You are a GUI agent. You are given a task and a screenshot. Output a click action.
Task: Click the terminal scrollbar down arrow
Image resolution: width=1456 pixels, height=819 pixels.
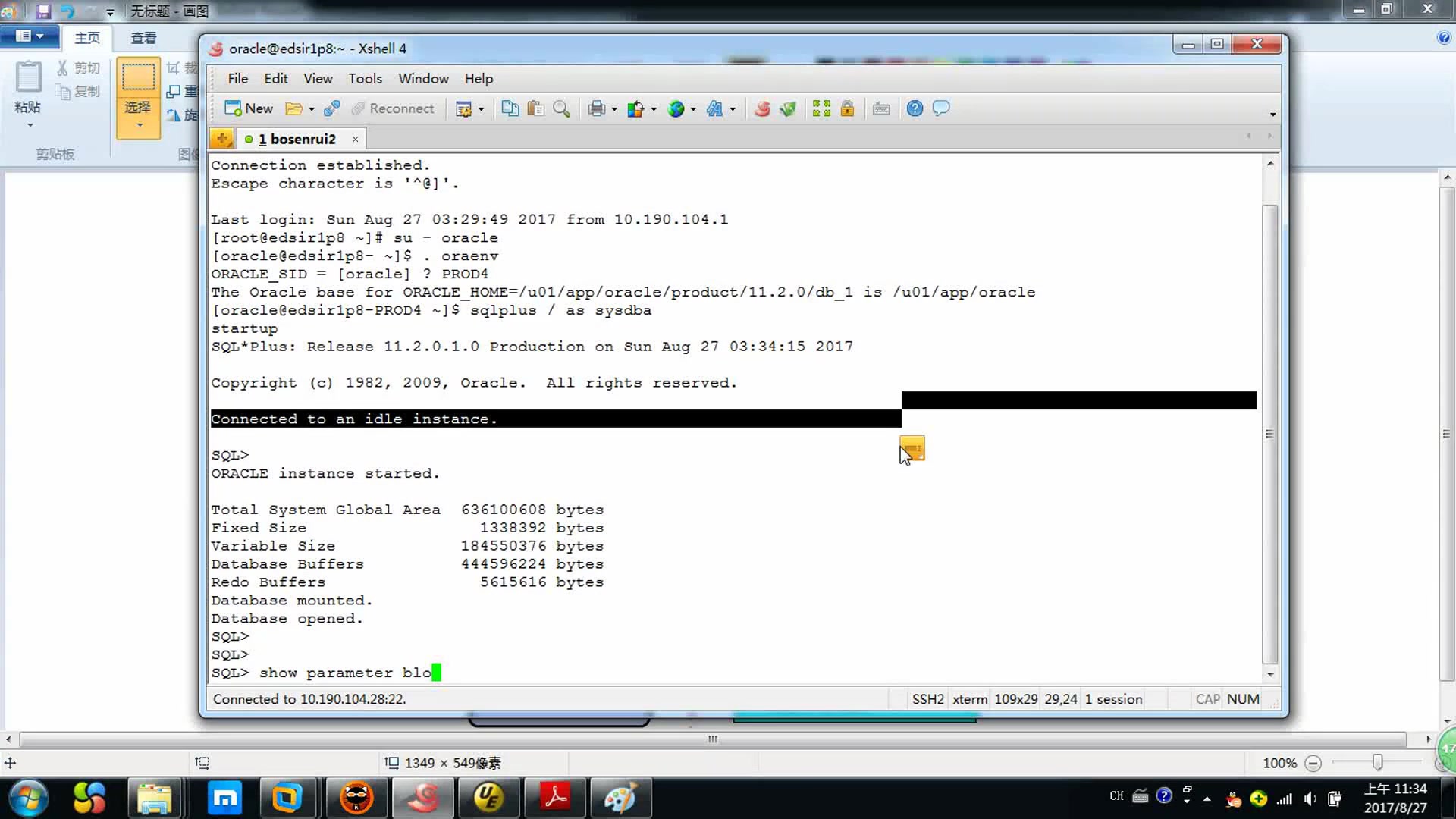1270,674
